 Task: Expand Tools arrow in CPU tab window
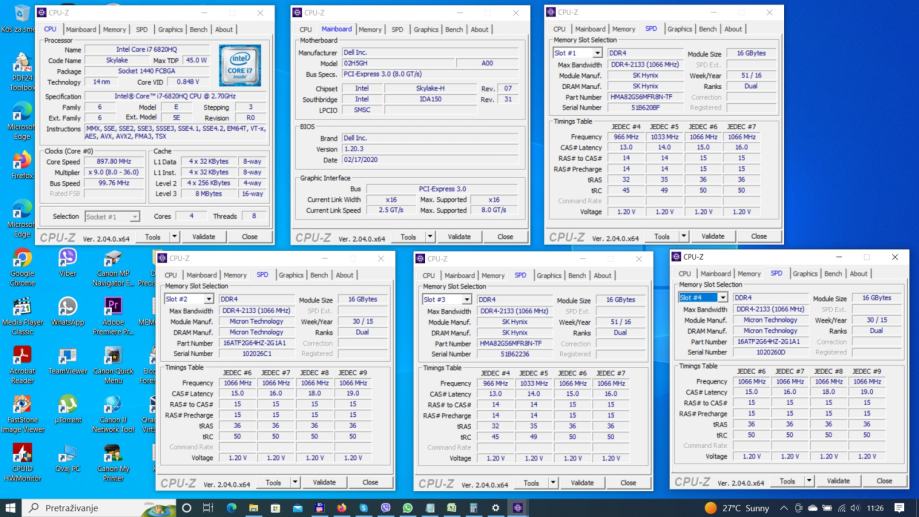(174, 237)
